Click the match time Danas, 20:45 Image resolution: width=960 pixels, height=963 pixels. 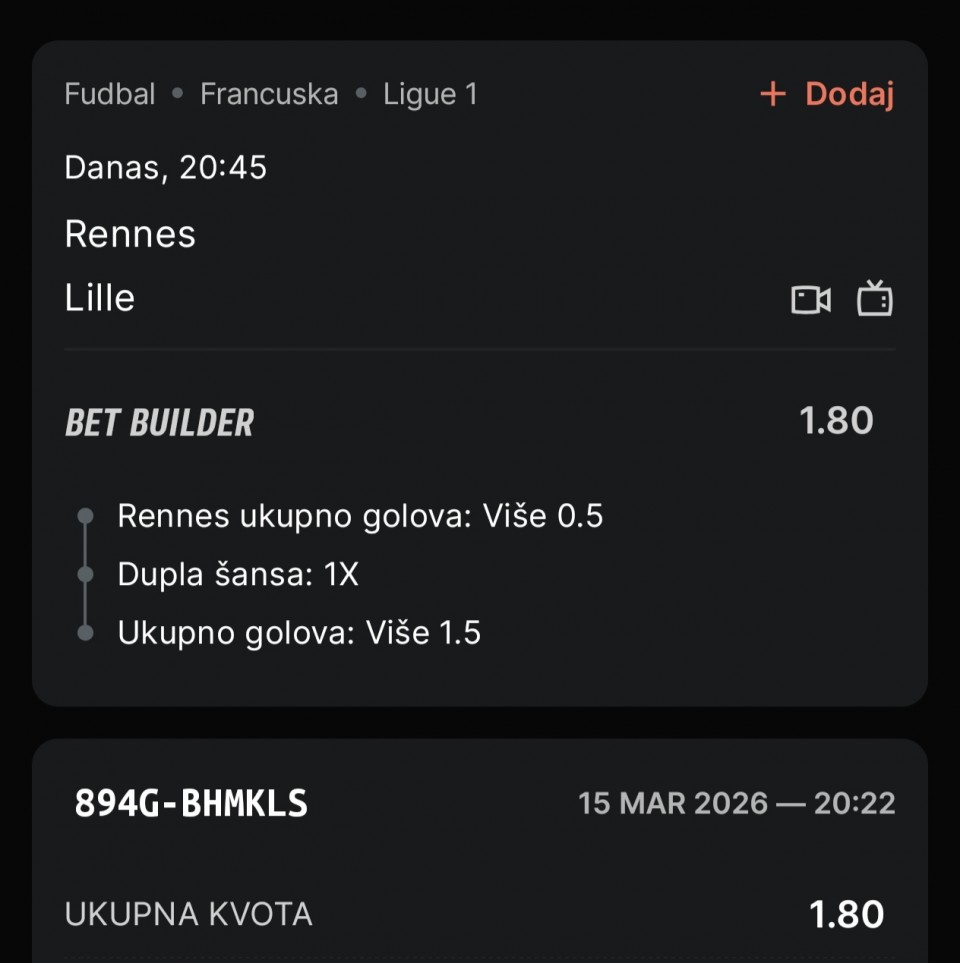[x=166, y=167]
